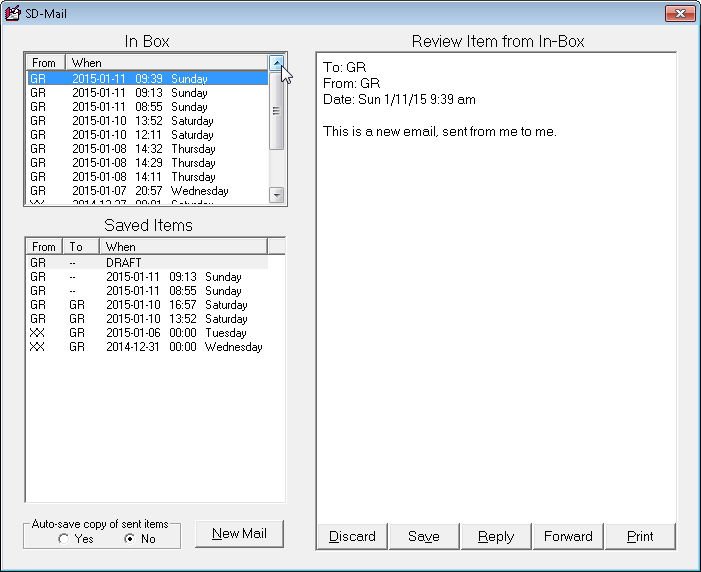Click the SD-Mail app icon in title bar

pyautogui.click(x=13, y=13)
